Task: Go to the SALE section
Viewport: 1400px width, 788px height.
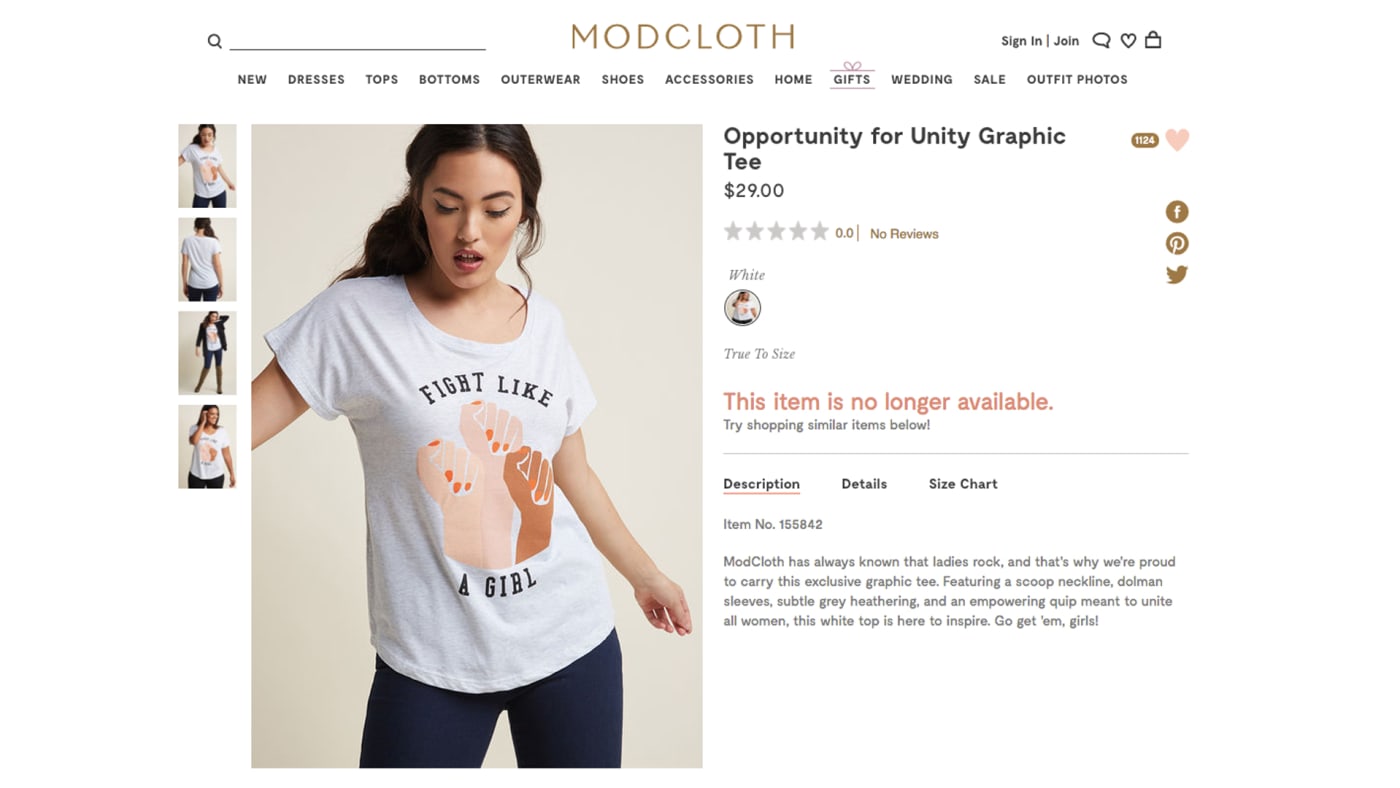Action: (x=989, y=80)
